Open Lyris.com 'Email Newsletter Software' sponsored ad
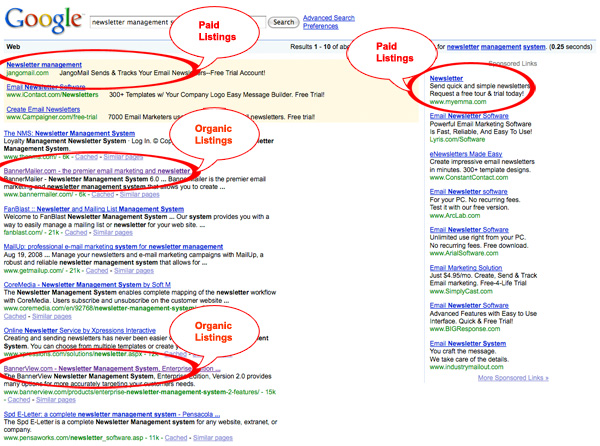 tap(469, 116)
